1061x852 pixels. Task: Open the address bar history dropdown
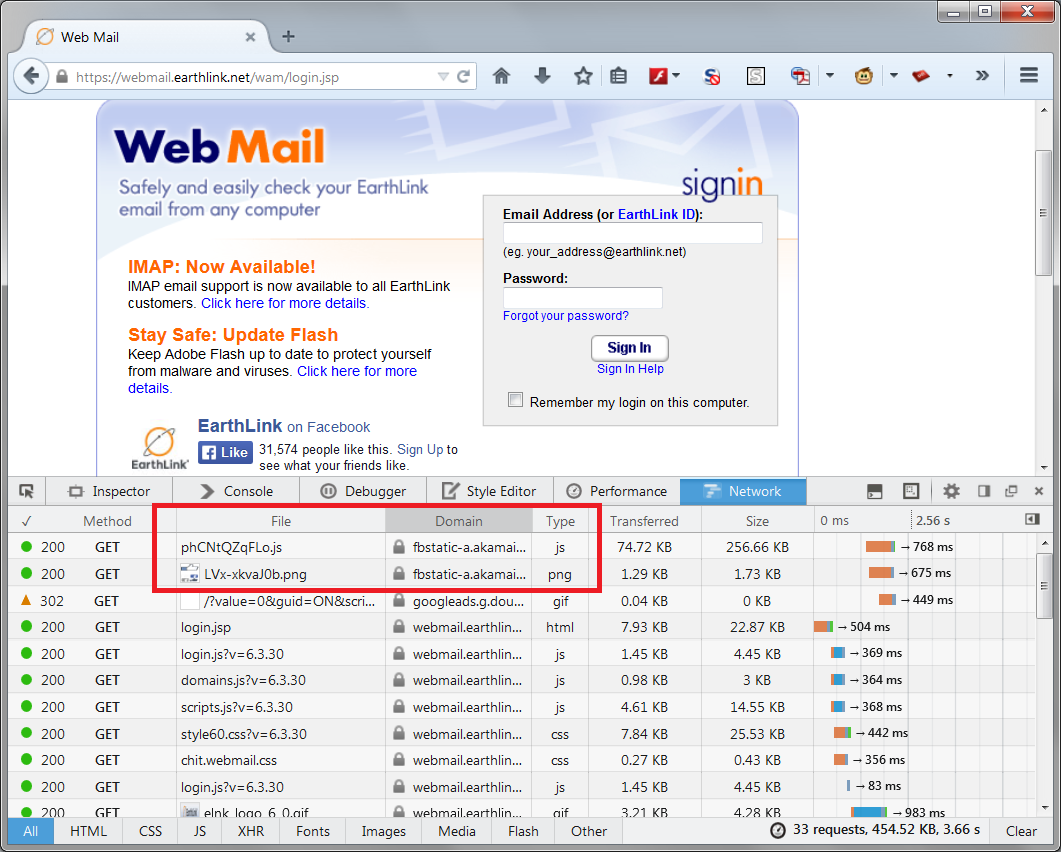tap(443, 76)
